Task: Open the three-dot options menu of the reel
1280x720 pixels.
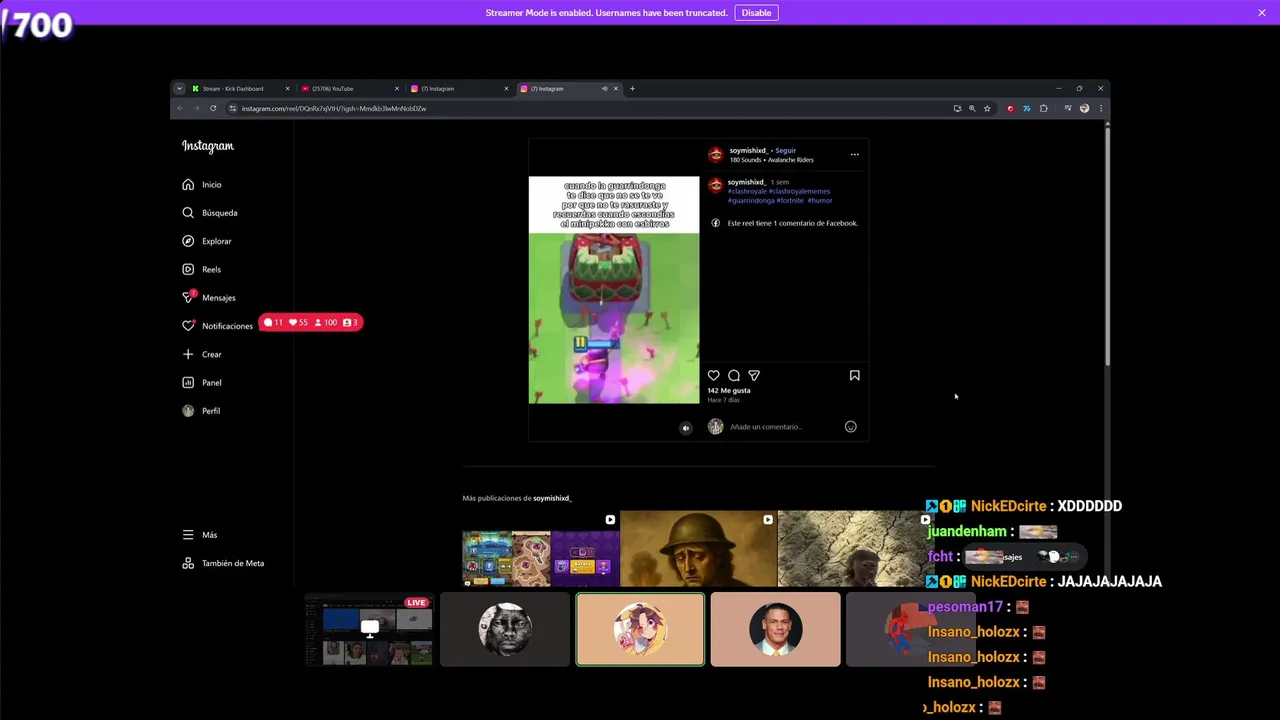Action: point(854,155)
